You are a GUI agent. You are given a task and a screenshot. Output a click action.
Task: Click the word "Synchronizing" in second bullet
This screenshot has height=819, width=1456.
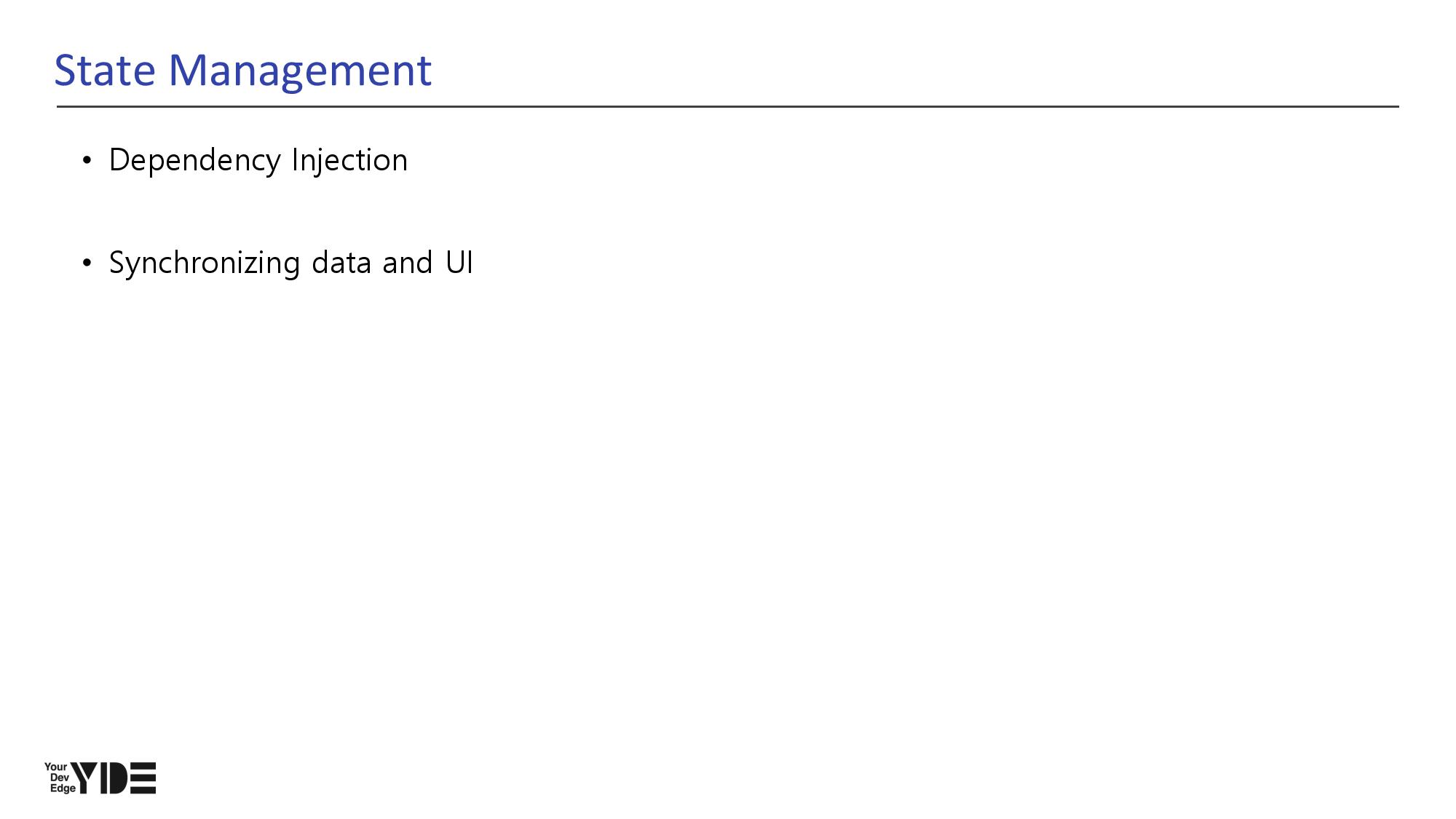click(204, 264)
